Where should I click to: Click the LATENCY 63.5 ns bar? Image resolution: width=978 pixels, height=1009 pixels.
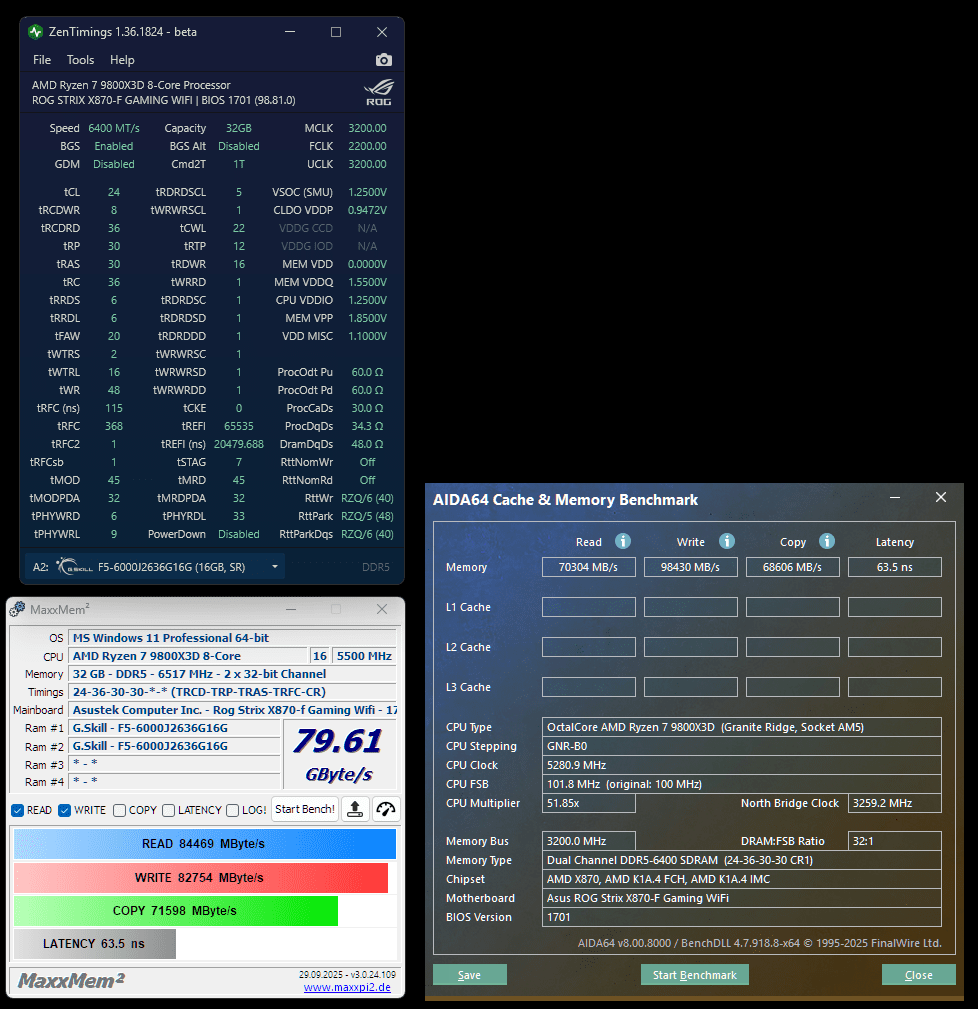95,943
